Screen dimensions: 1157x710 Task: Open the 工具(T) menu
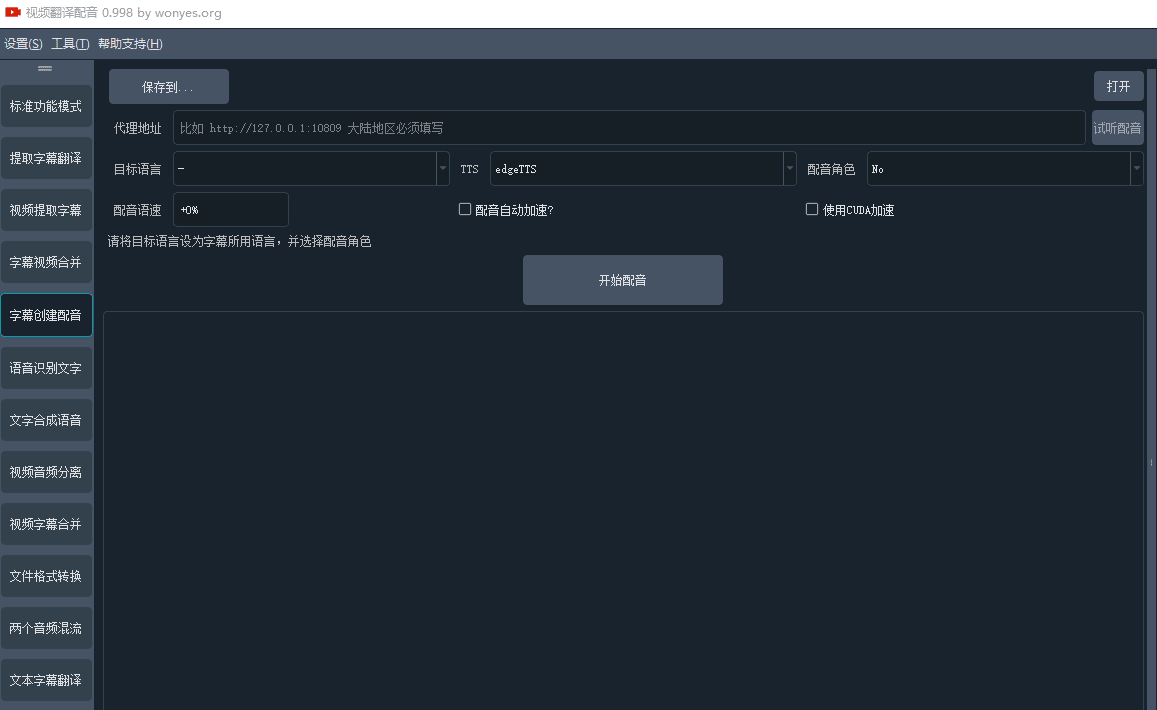click(70, 44)
